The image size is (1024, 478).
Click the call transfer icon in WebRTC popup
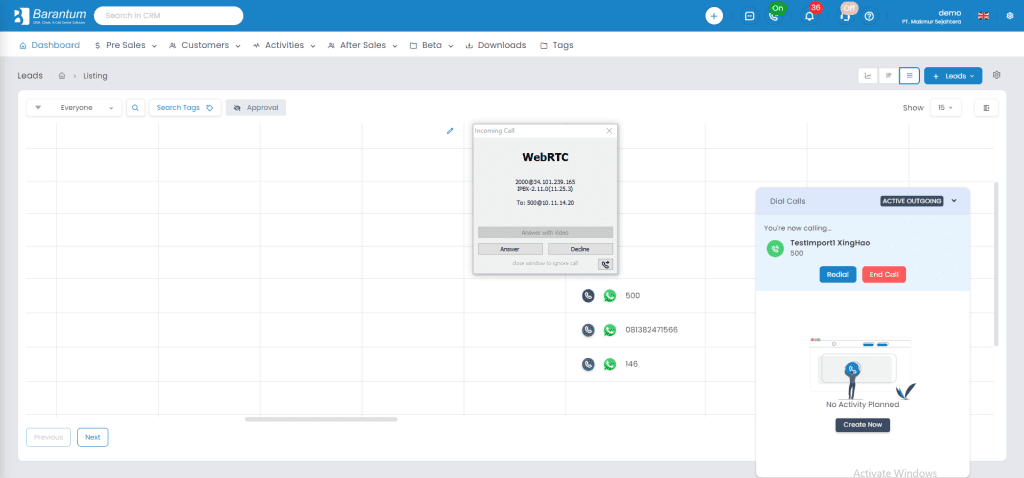pyautogui.click(x=605, y=264)
